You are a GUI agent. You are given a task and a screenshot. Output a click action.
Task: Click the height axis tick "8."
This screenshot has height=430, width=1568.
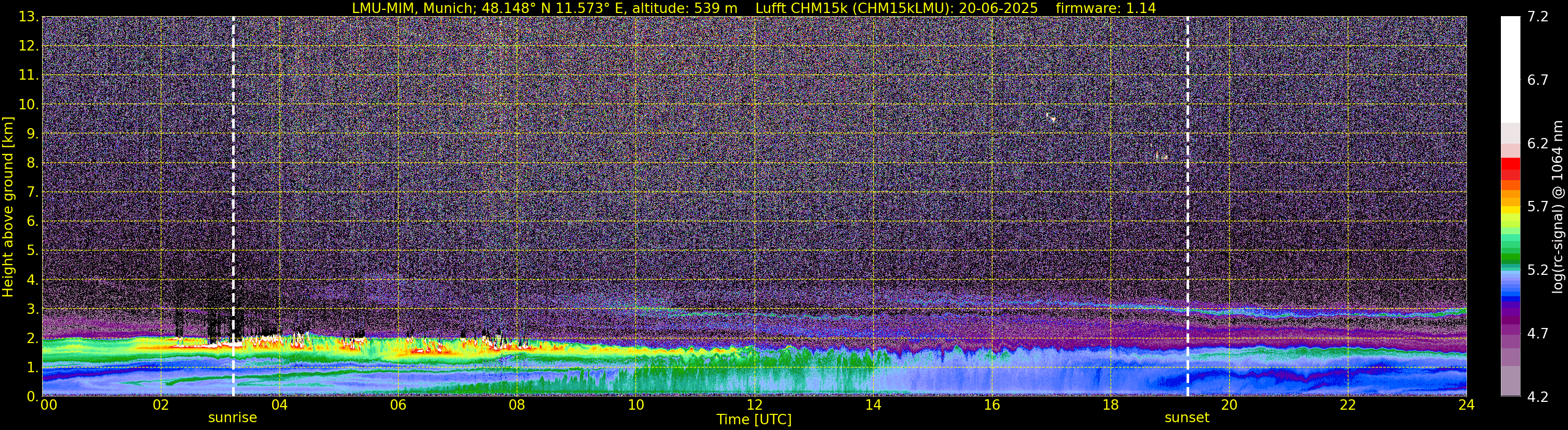click(x=32, y=163)
